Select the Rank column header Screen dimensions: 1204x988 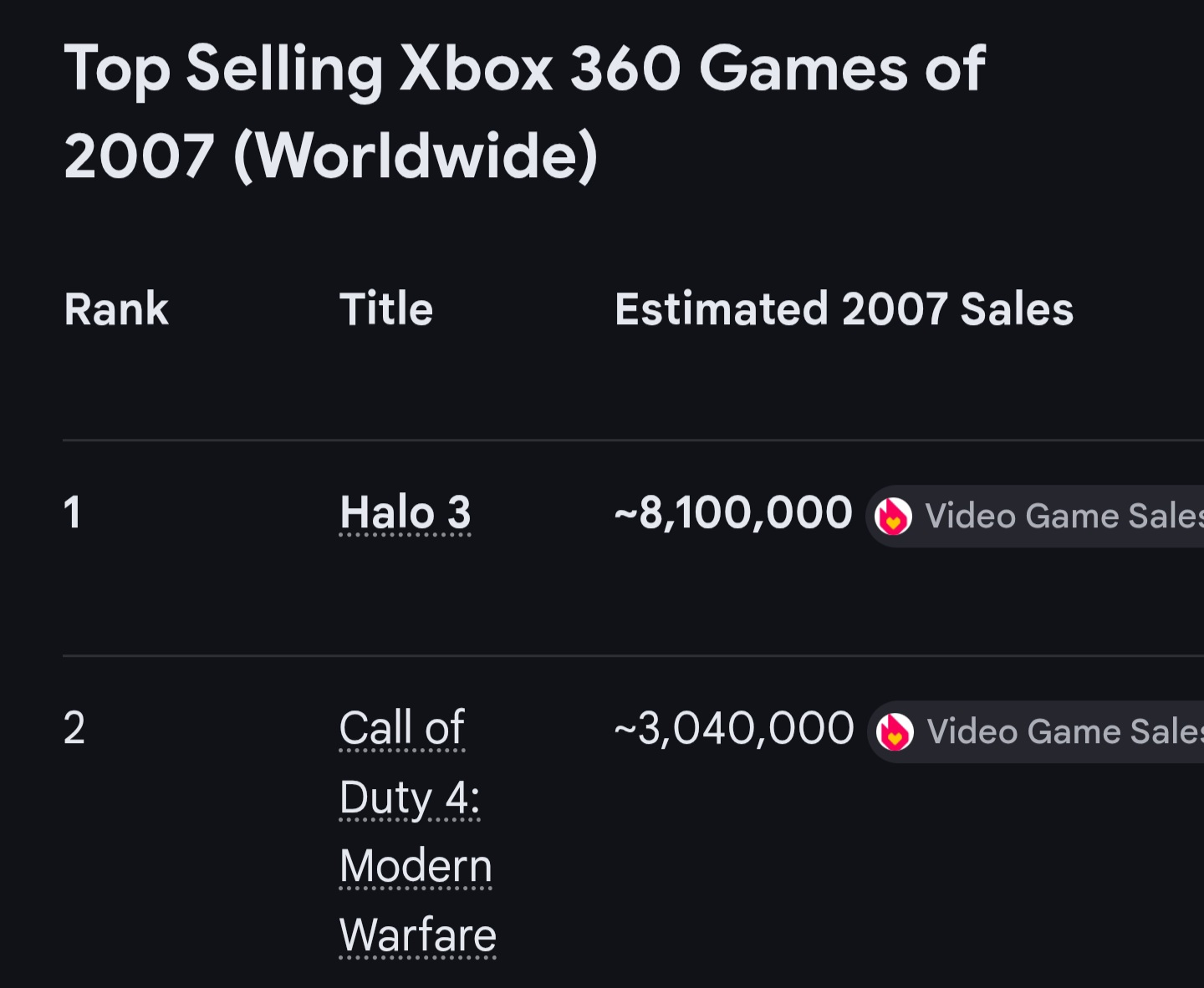(x=116, y=309)
